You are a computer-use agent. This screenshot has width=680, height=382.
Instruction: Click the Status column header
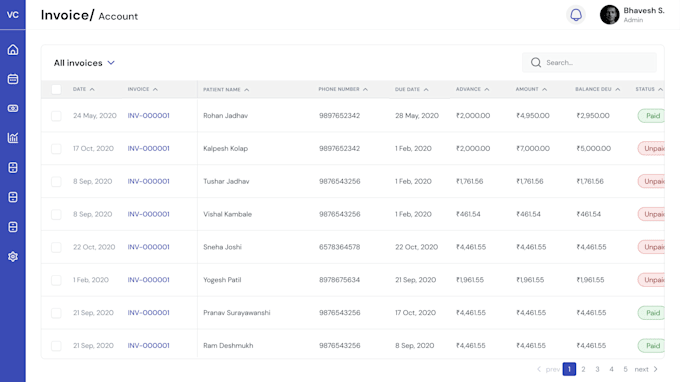pos(649,89)
